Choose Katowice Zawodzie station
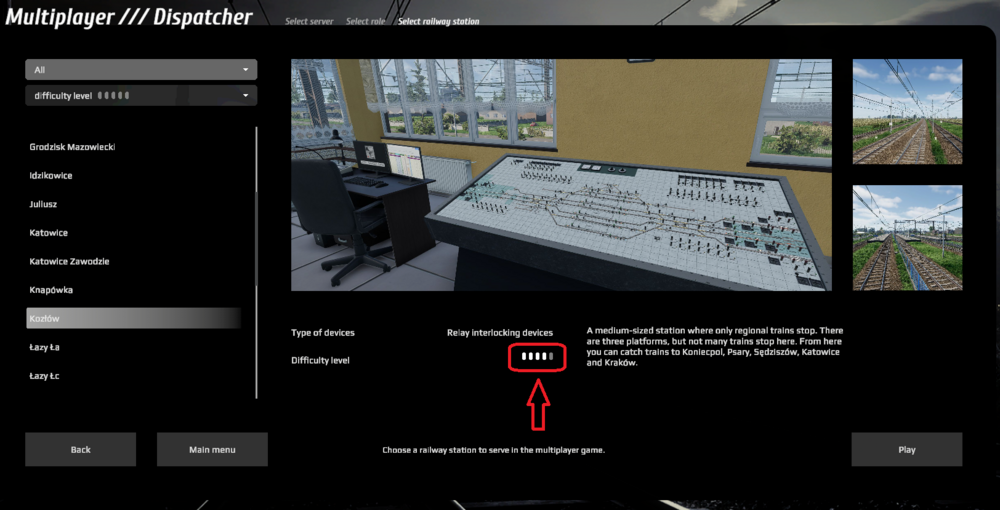Screen dimensions: 1000x510 click(69, 261)
